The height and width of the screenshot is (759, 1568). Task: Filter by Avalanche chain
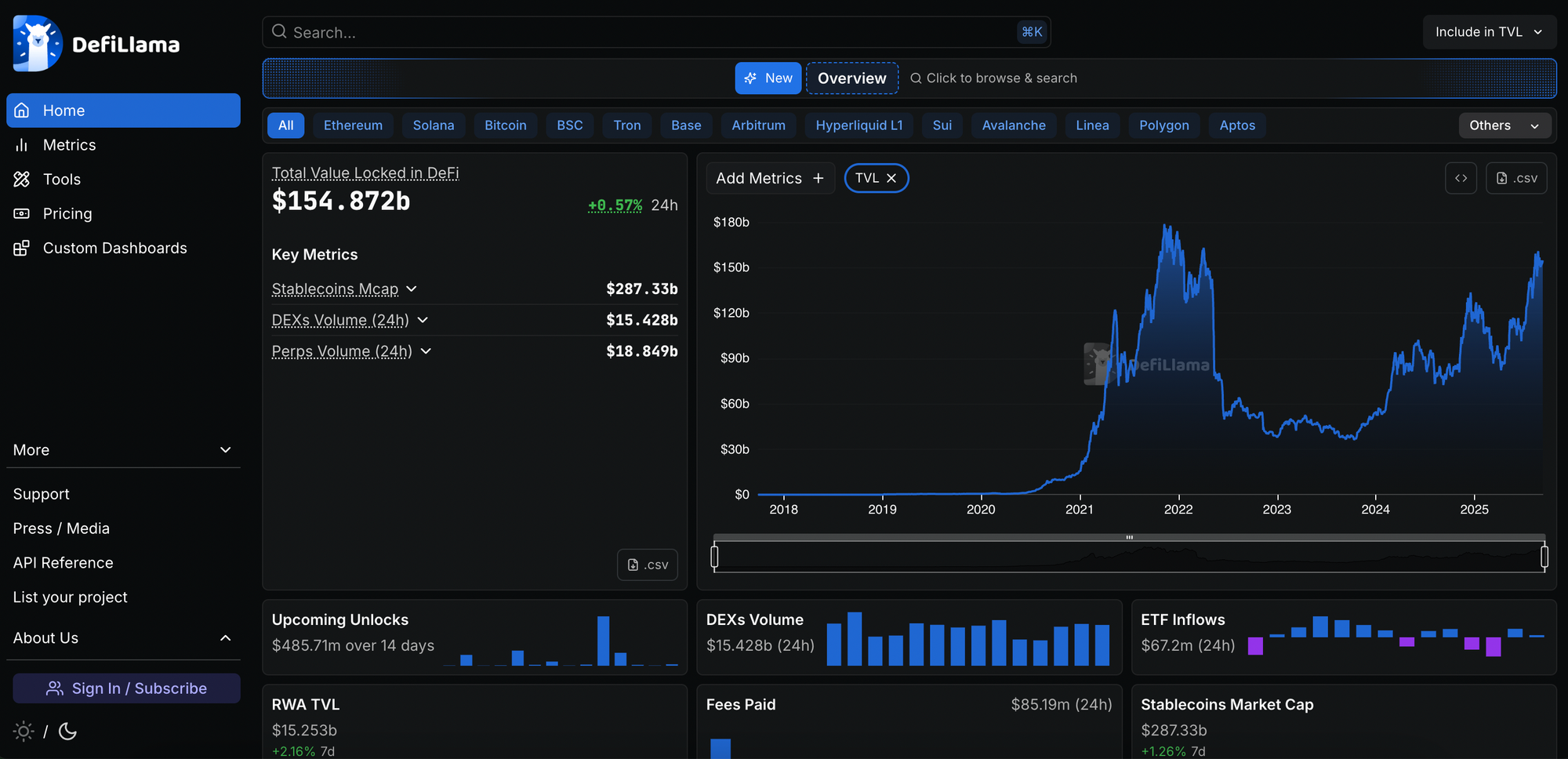coord(1014,125)
